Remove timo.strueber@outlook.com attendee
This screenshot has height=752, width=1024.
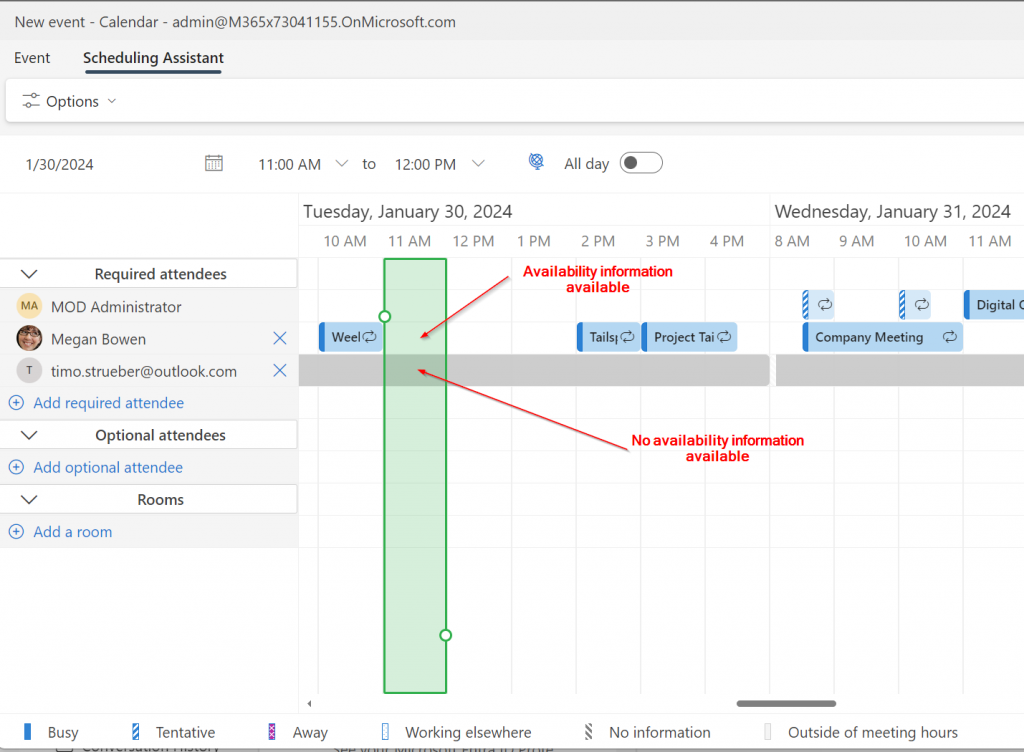pyautogui.click(x=280, y=371)
